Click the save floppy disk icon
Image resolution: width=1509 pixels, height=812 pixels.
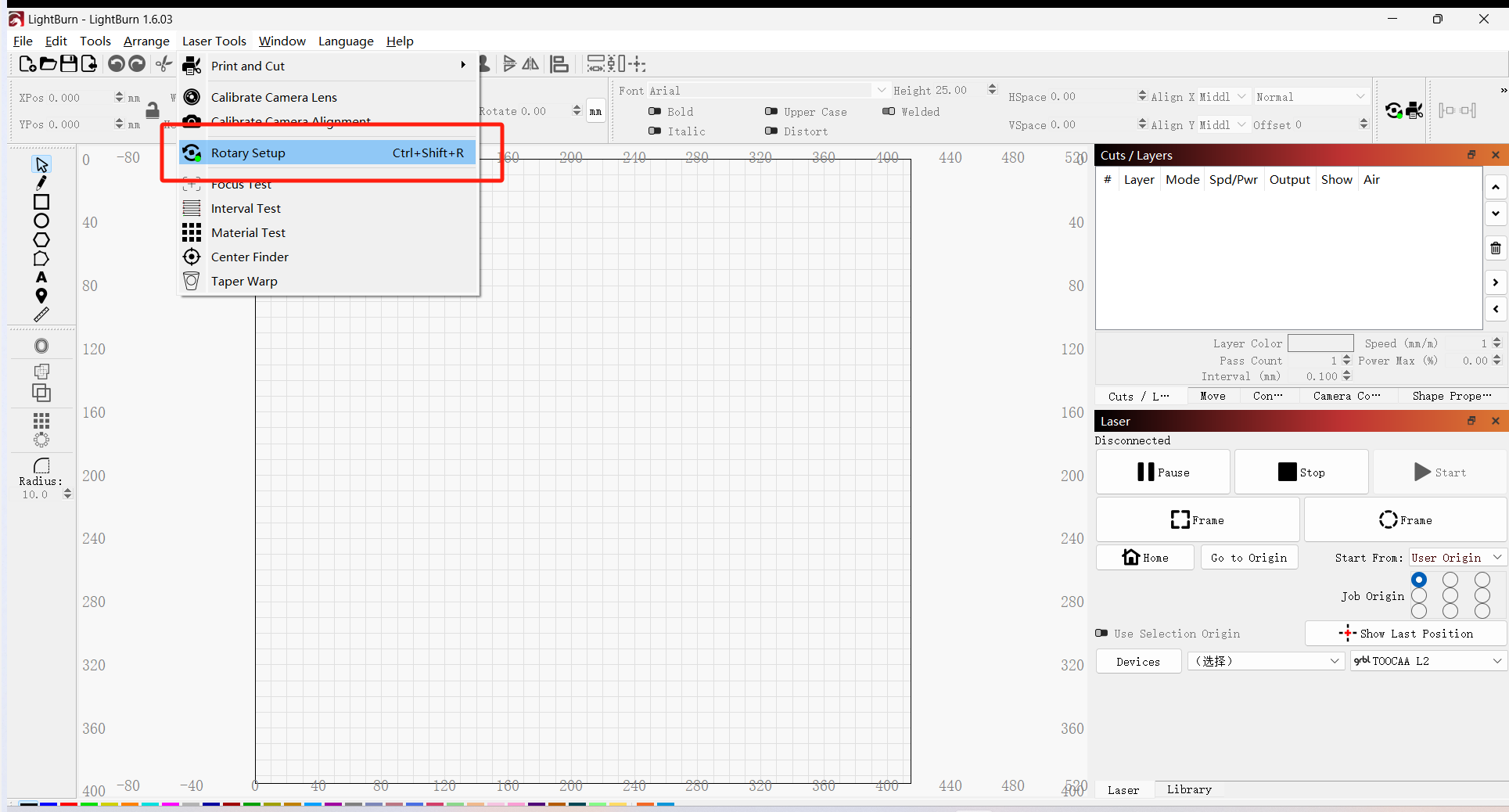click(x=69, y=64)
